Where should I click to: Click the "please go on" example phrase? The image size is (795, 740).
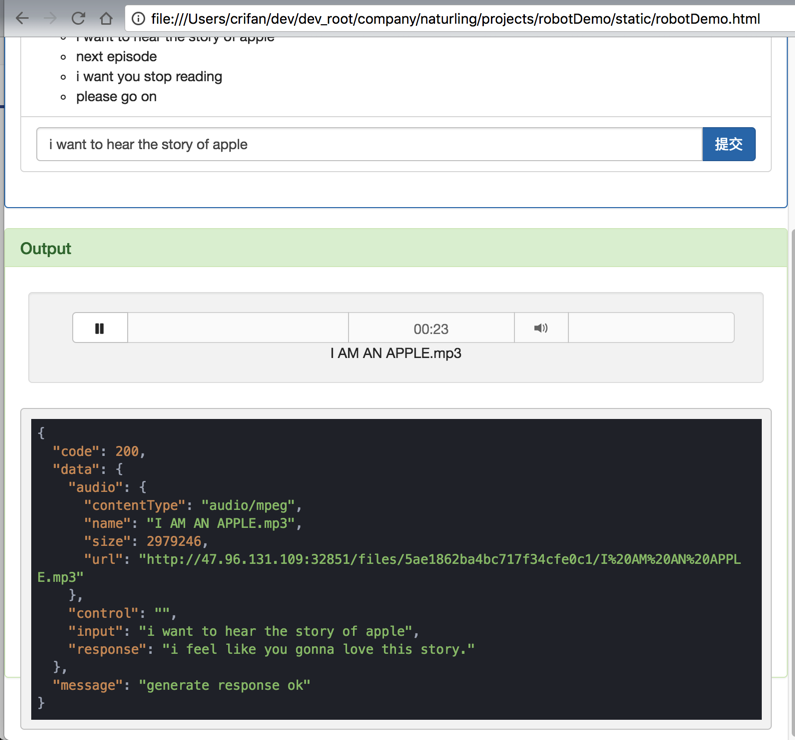(x=116, y=96)
